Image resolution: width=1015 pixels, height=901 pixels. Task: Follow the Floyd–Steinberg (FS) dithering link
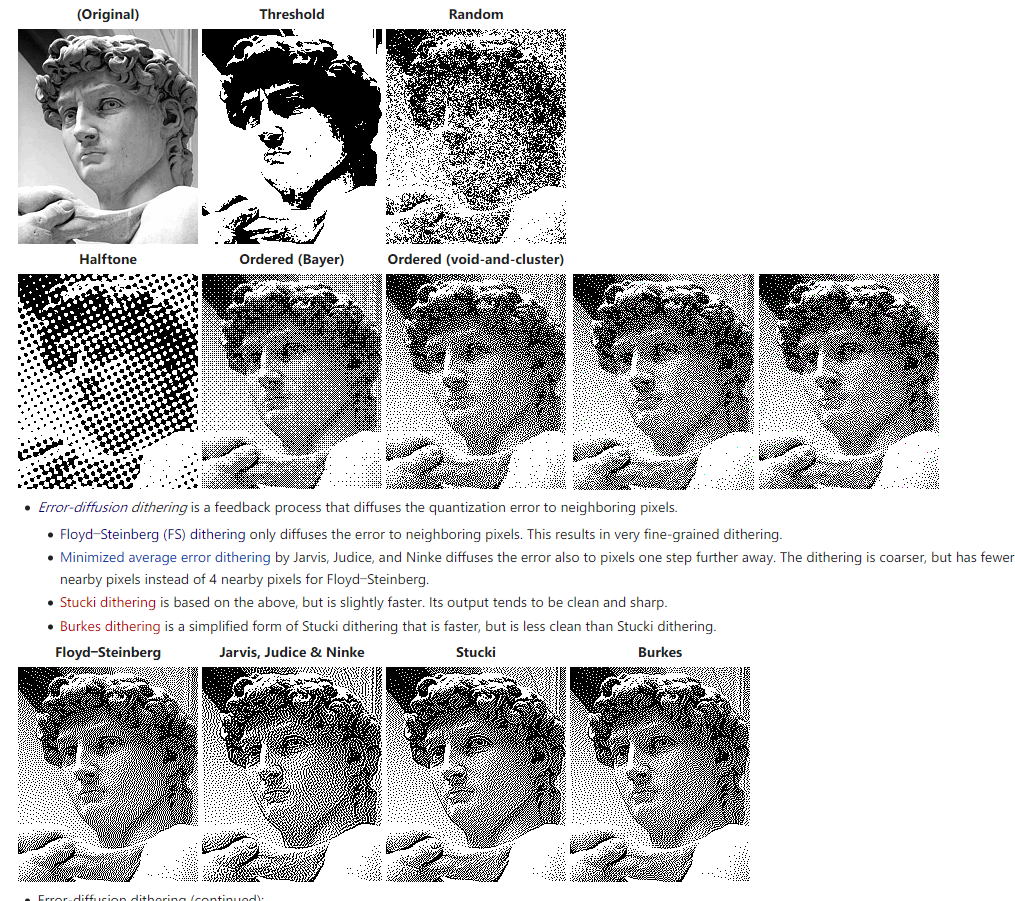pos(153,535)
